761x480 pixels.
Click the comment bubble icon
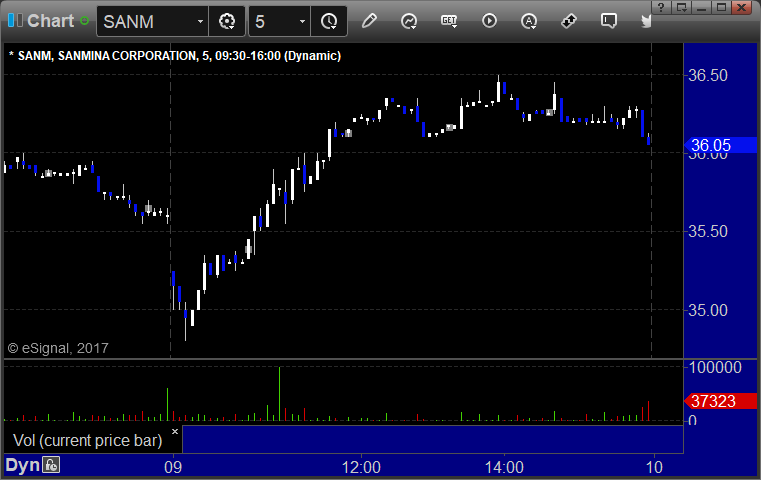(x=609, y=21)
